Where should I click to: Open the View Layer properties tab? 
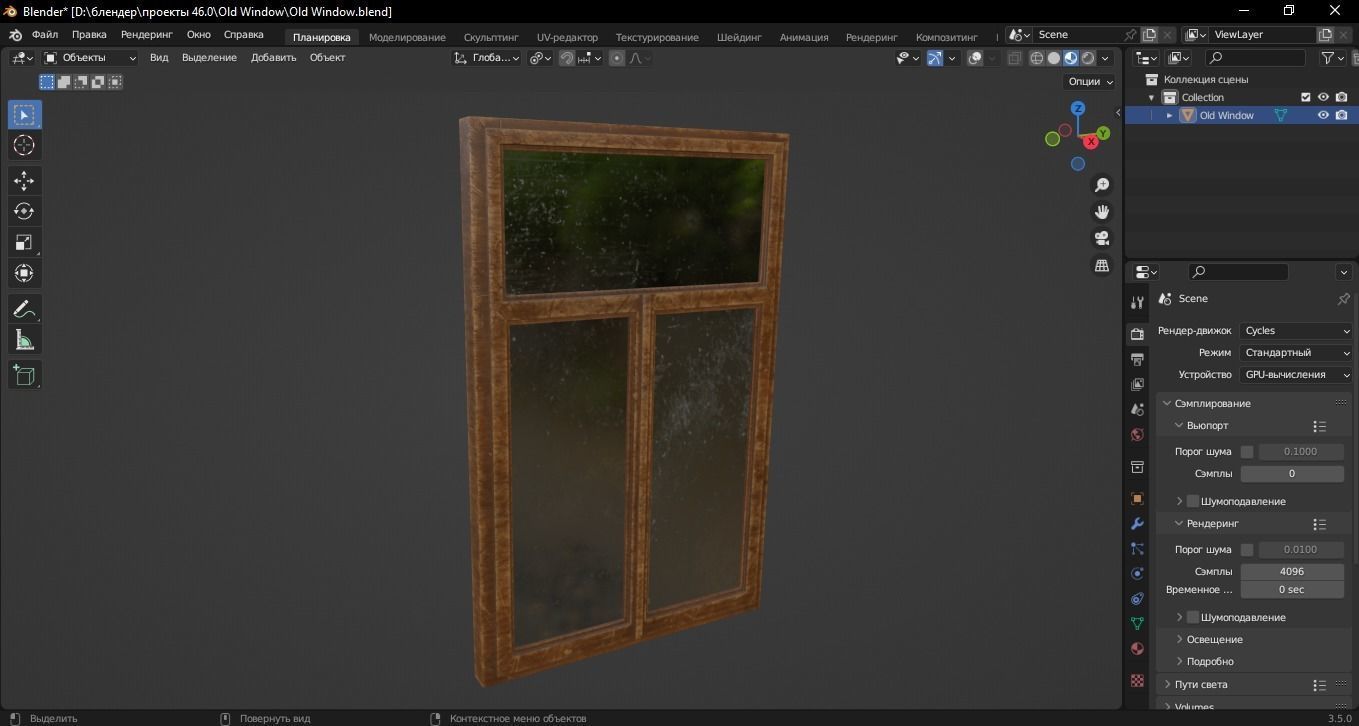pos(1137,384)
